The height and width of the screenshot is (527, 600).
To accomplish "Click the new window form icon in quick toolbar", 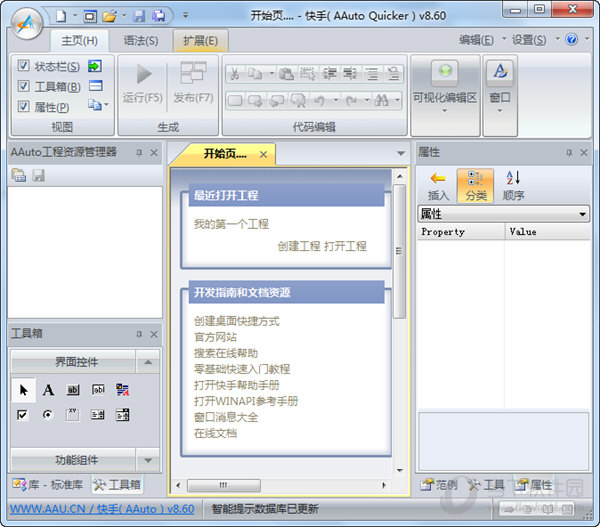I will (x=90, y=16).
